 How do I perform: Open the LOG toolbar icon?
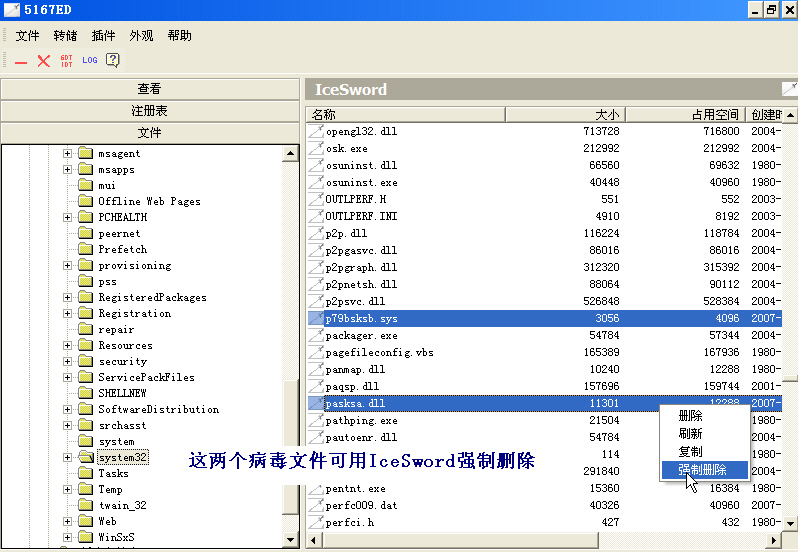90,60
